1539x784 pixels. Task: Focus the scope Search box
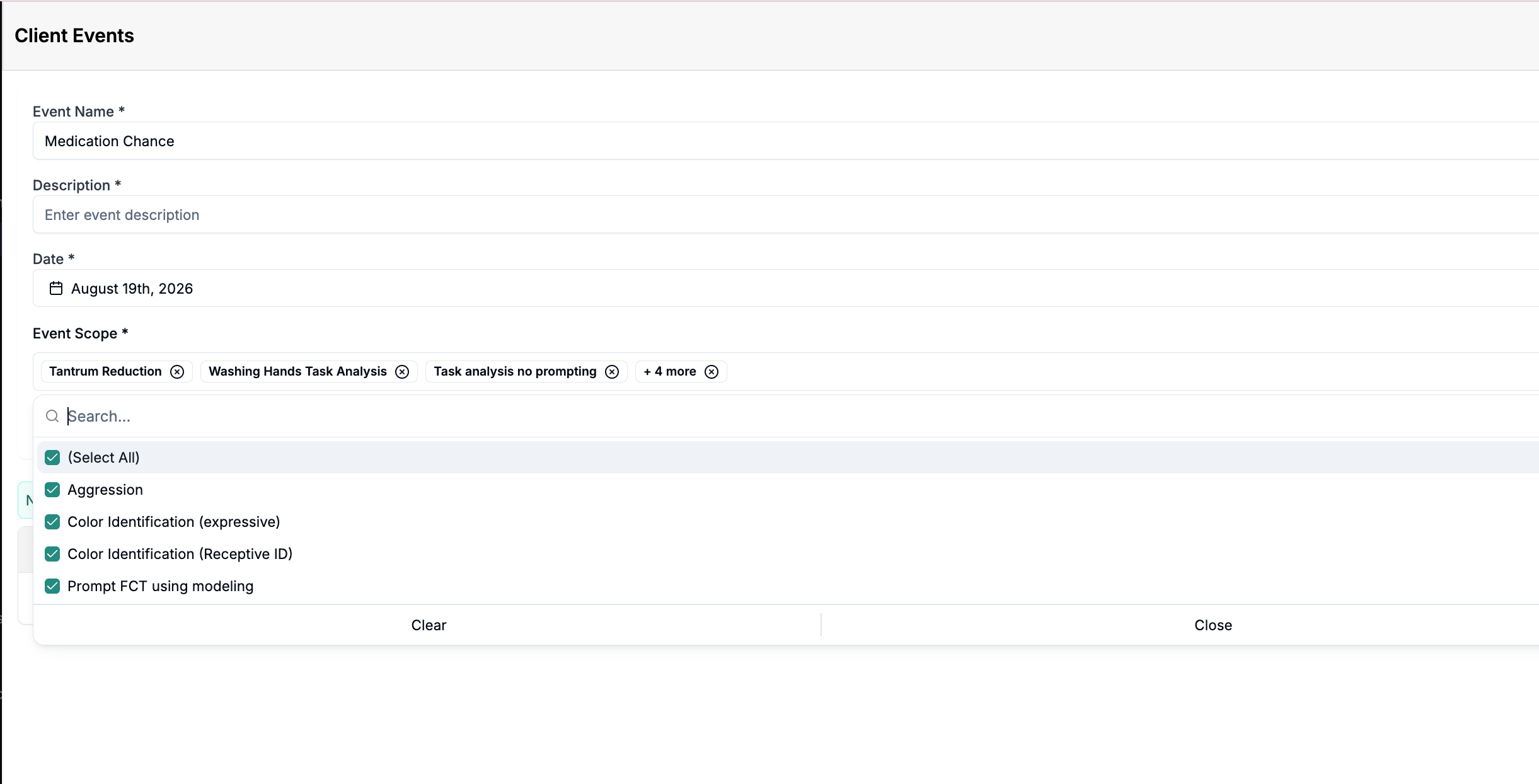800,416
